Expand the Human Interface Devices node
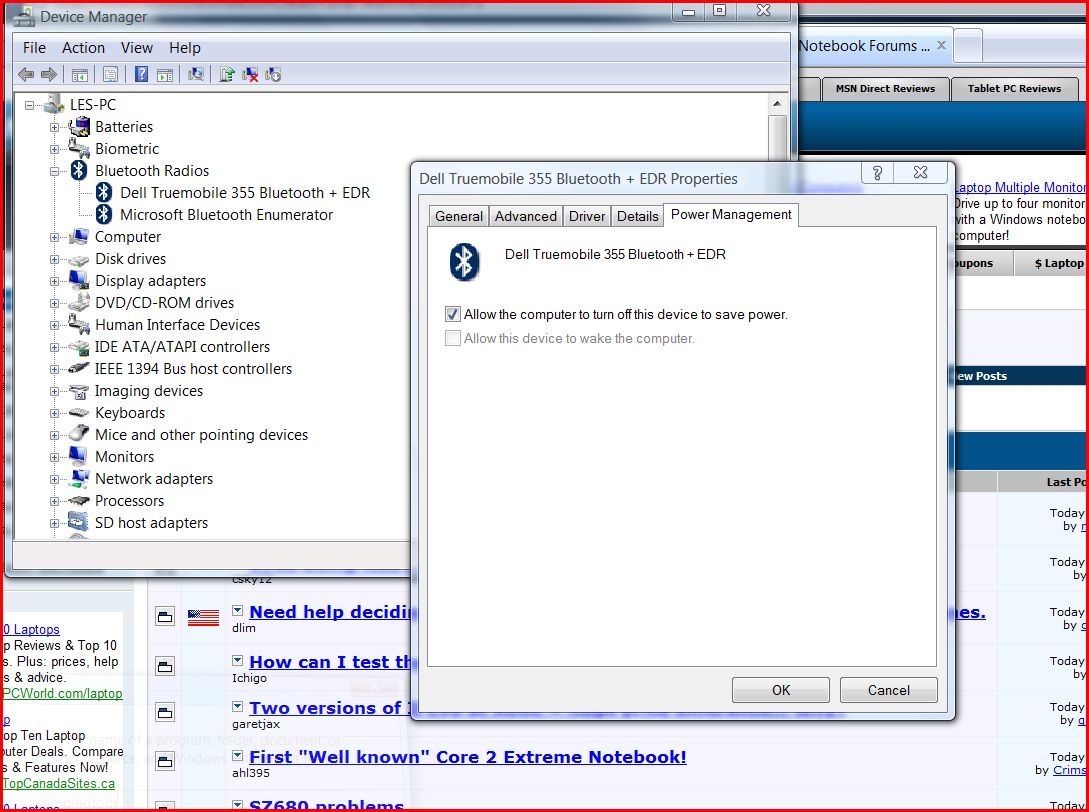This screenshot has width=1089, height=812. [54, 325]
